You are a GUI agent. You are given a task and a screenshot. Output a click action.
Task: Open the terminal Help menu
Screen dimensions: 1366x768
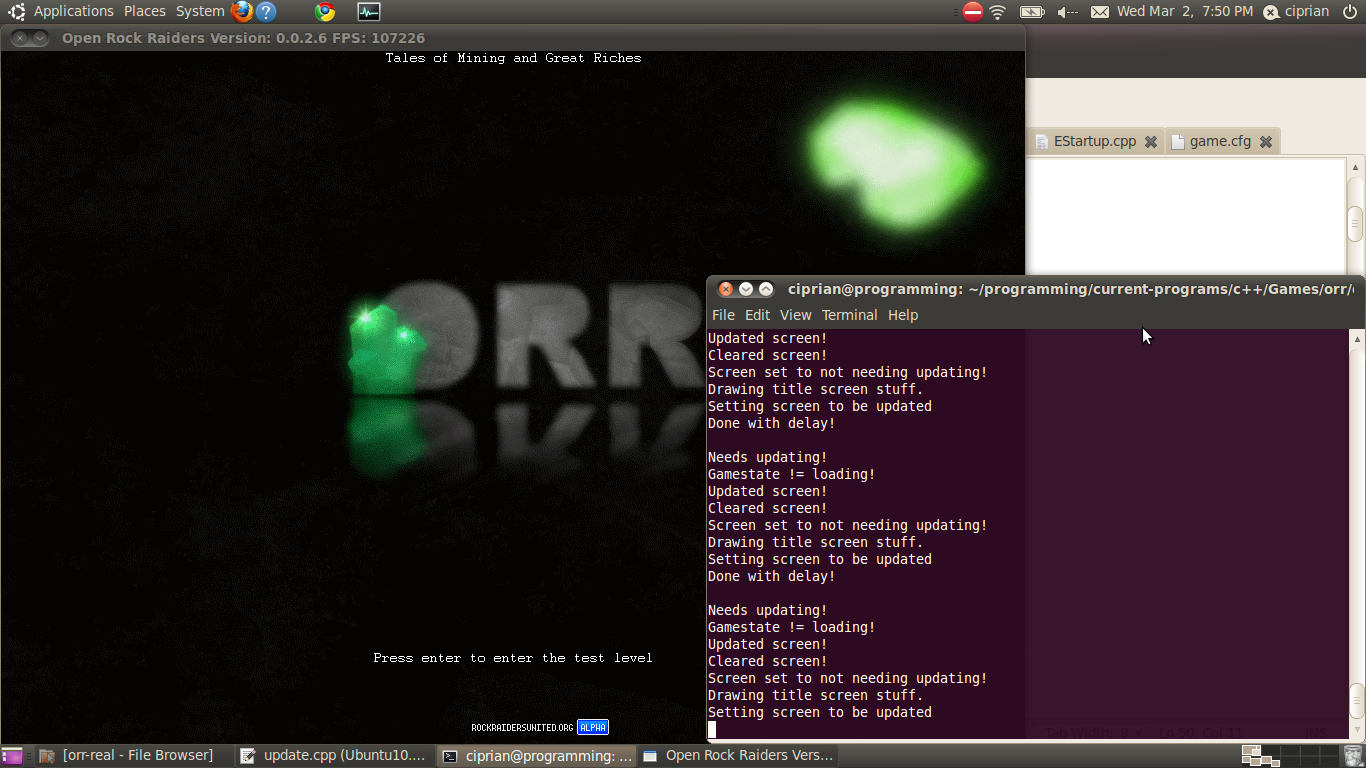click(x=903, y=315)
